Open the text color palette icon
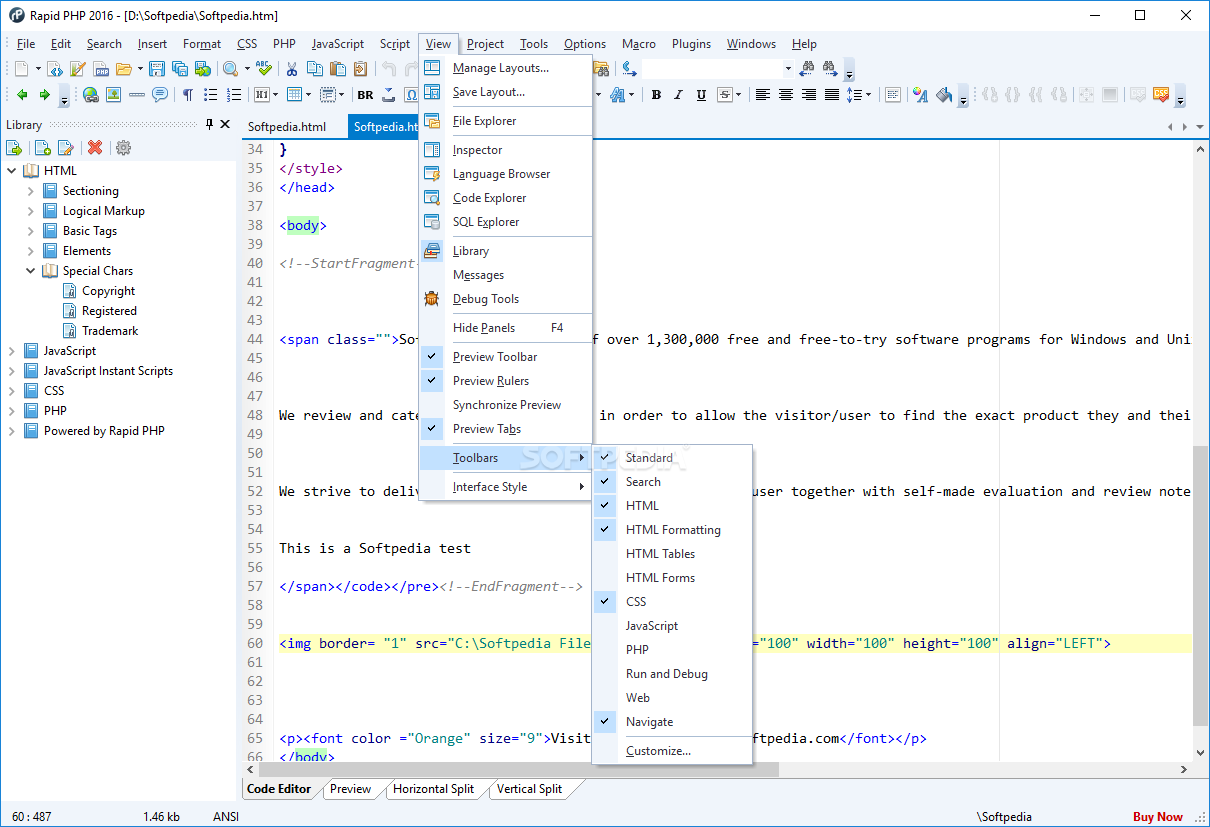Image resolution: width=1210 pixels, height=827 pixels. 920,95
